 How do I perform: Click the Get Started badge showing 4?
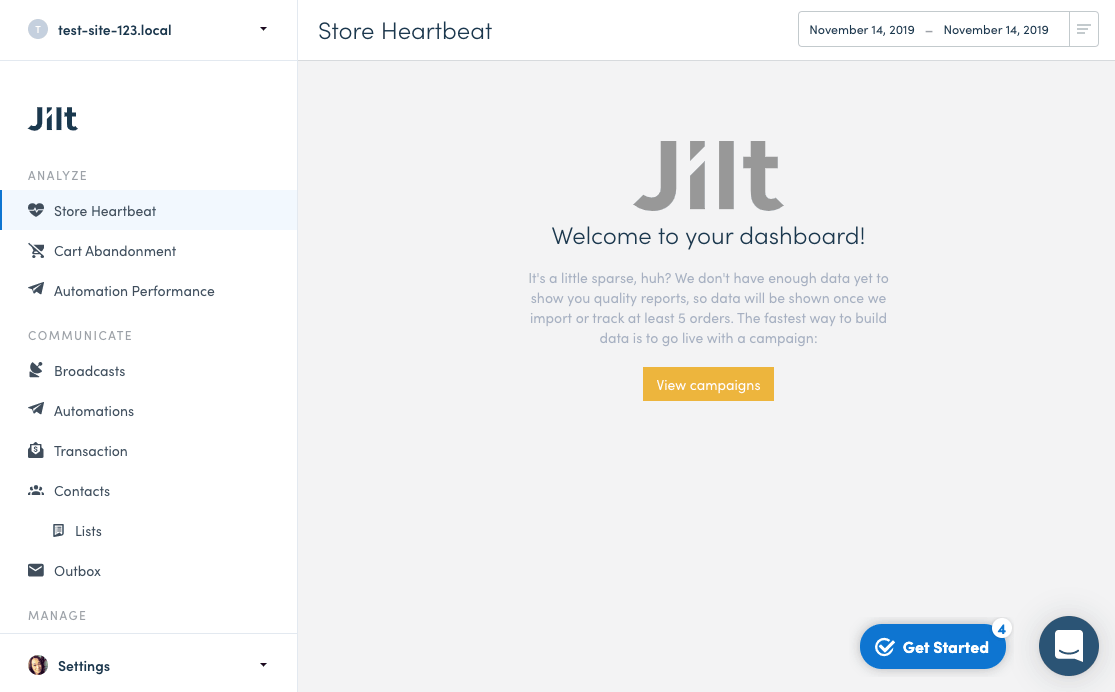[x=1001, y=629]
